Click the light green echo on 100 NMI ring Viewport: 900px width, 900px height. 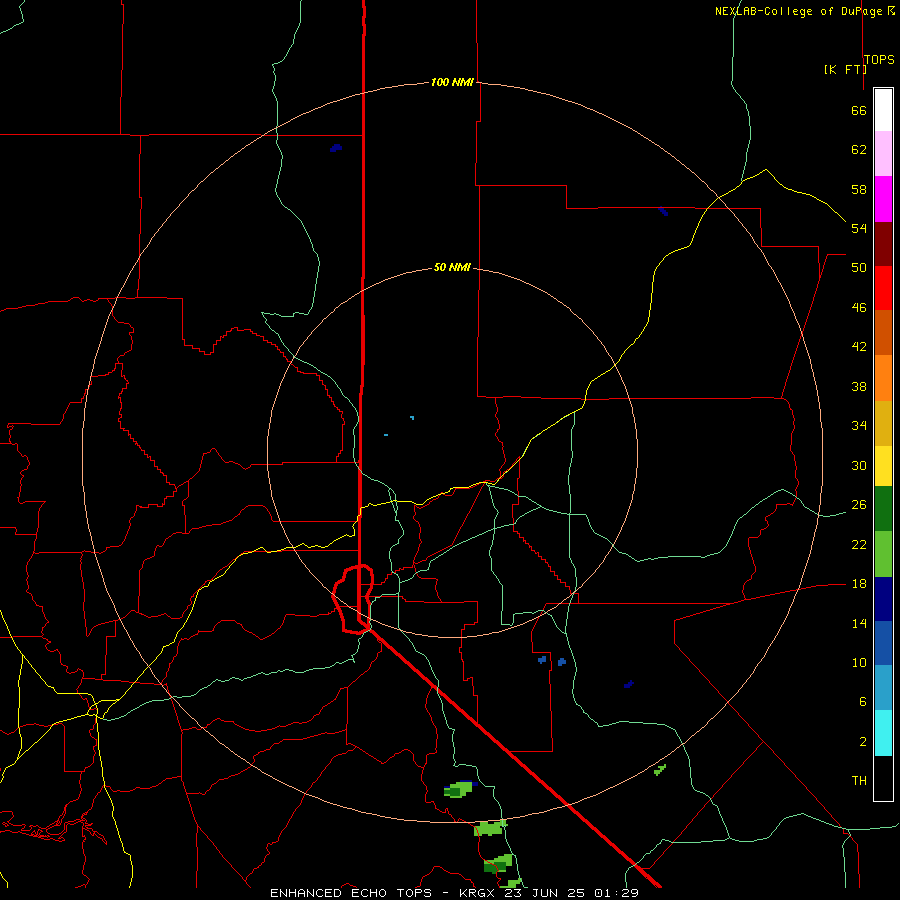click(x=491, y=827)
